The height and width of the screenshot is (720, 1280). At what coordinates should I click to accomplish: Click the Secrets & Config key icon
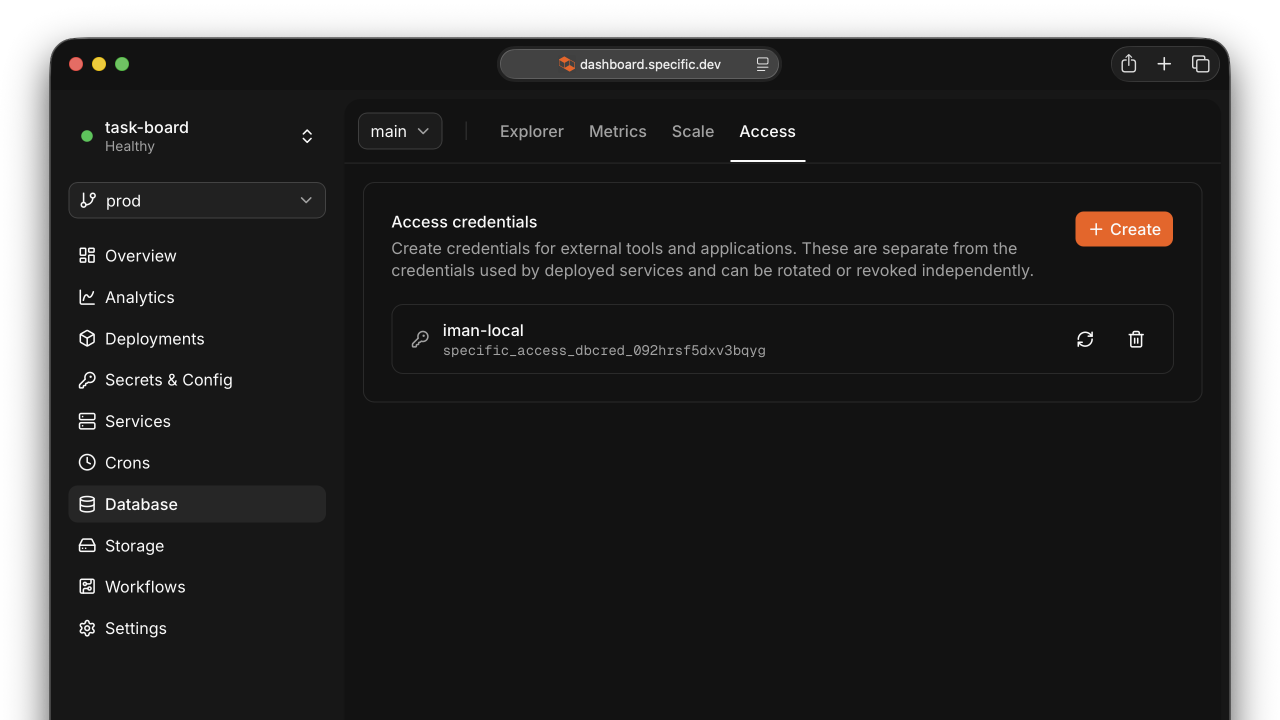(x=87, y=380)
